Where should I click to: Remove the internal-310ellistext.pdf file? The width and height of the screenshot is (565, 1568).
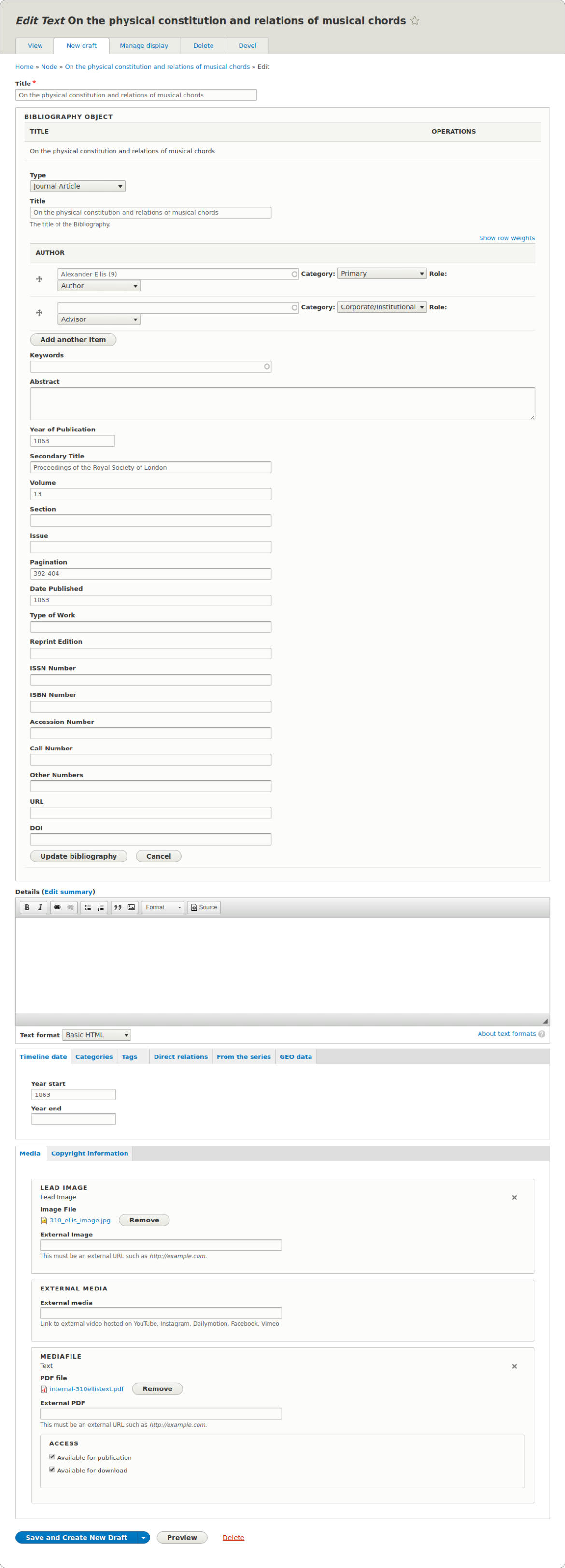pyautogui.click(x=157, y=1388)
